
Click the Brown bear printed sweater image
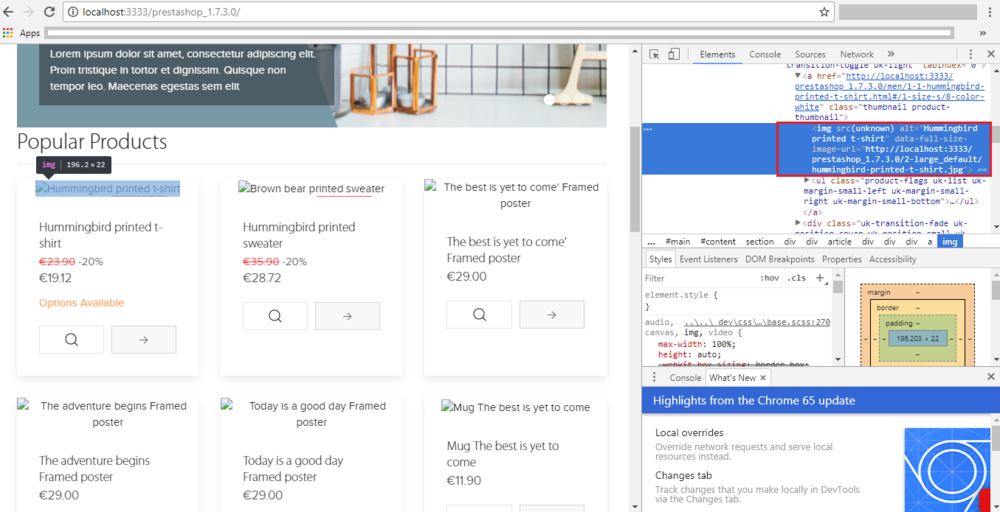coord(311,189)
